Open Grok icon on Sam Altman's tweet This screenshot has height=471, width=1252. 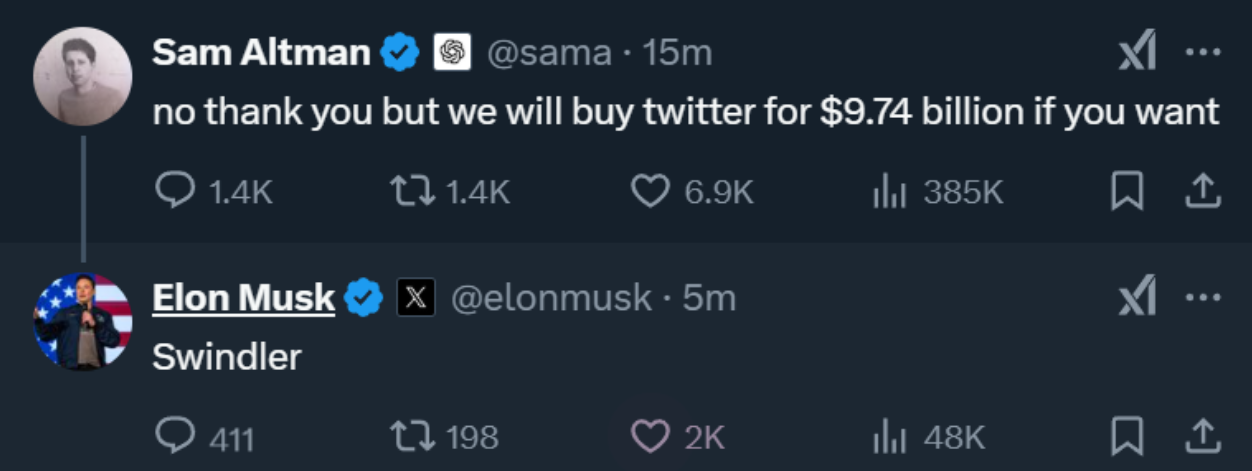coord(1137,51)
